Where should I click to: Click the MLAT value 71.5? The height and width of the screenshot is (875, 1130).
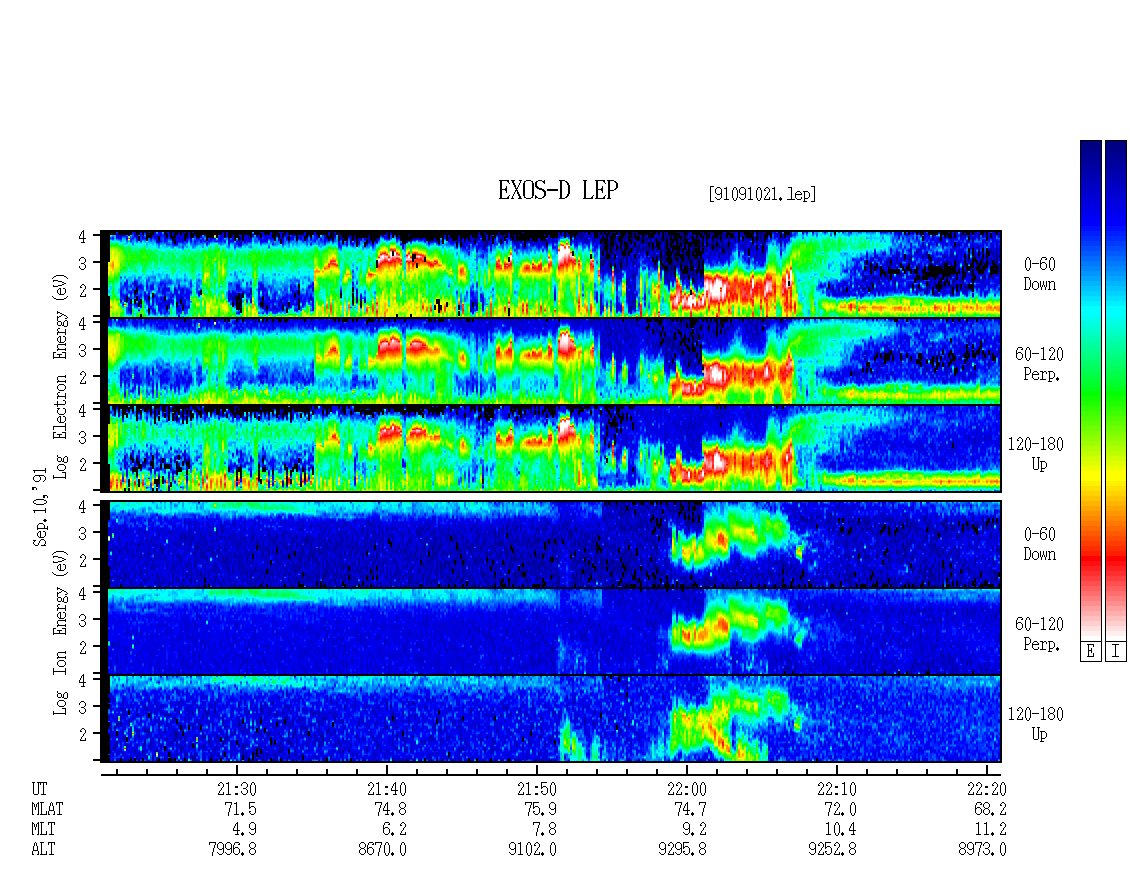tap(241, 809)
